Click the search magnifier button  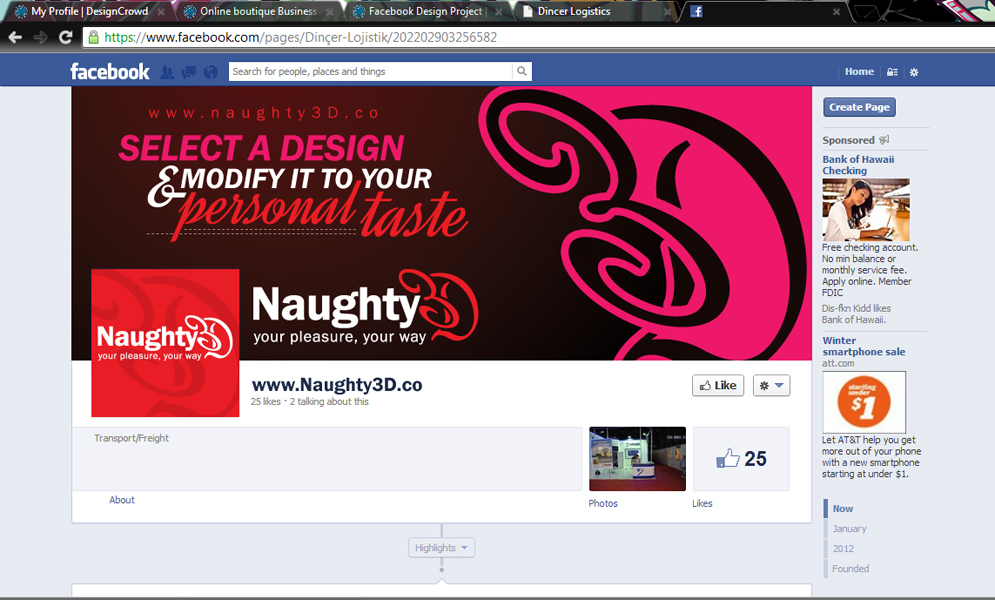(x=522, y=71)
